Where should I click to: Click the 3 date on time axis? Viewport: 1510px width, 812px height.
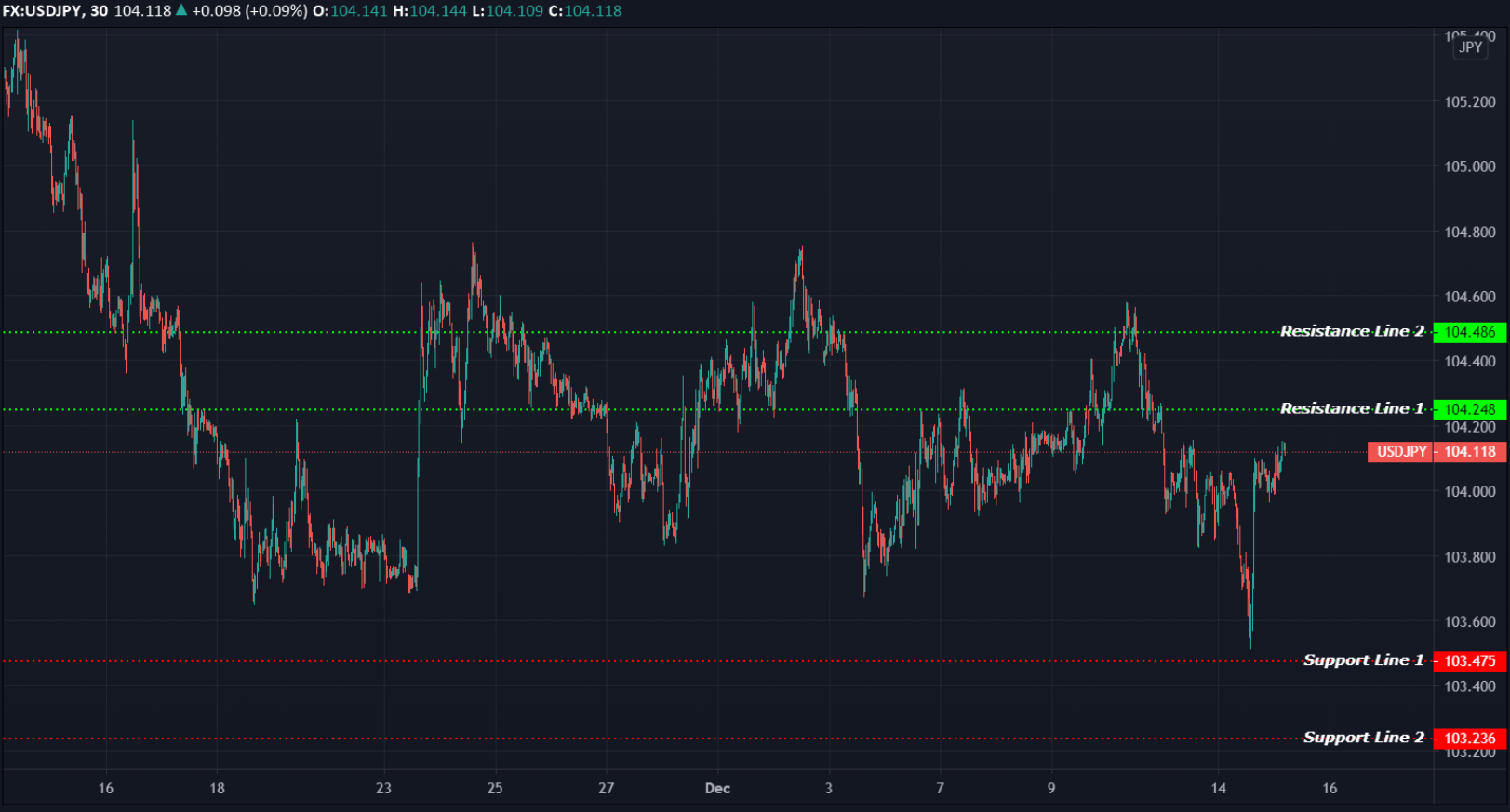[x=829, y=789]
